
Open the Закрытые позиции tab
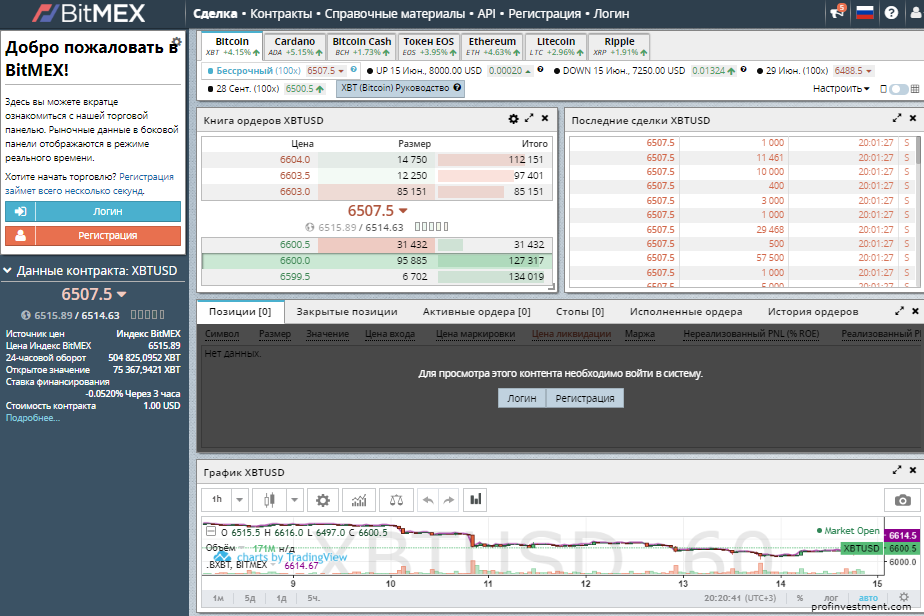click(x=346, y=312)
